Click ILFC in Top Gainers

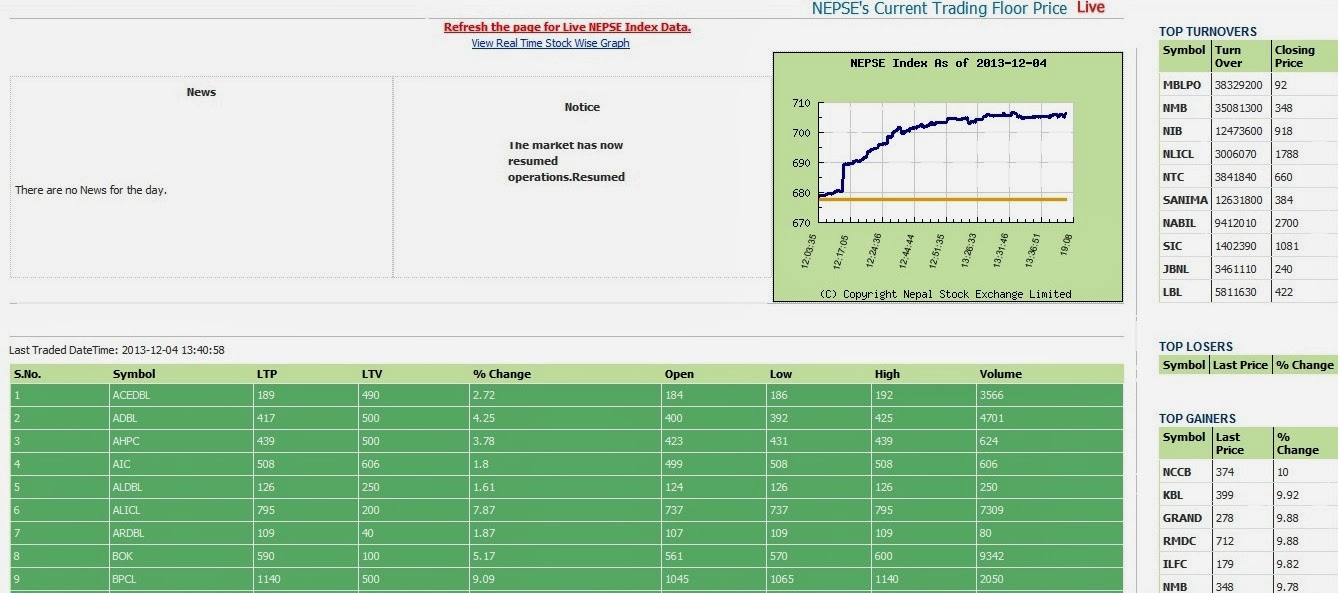(1176, 564)
